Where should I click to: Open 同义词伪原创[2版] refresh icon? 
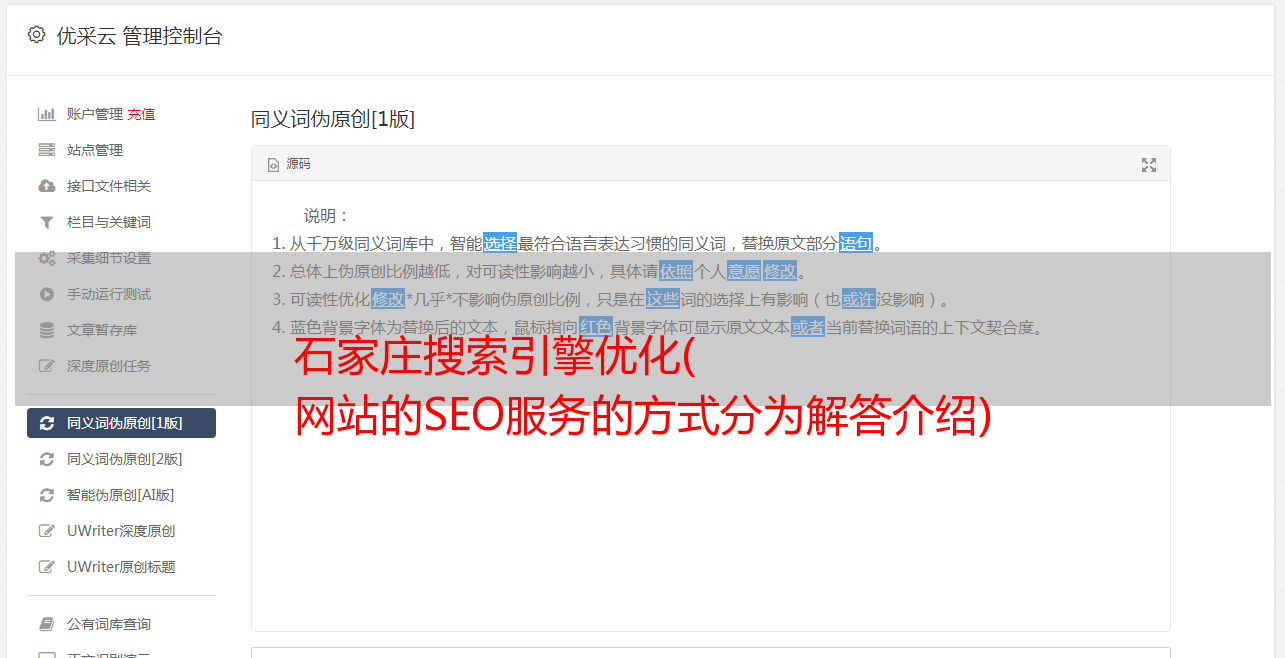coord(46,459)
